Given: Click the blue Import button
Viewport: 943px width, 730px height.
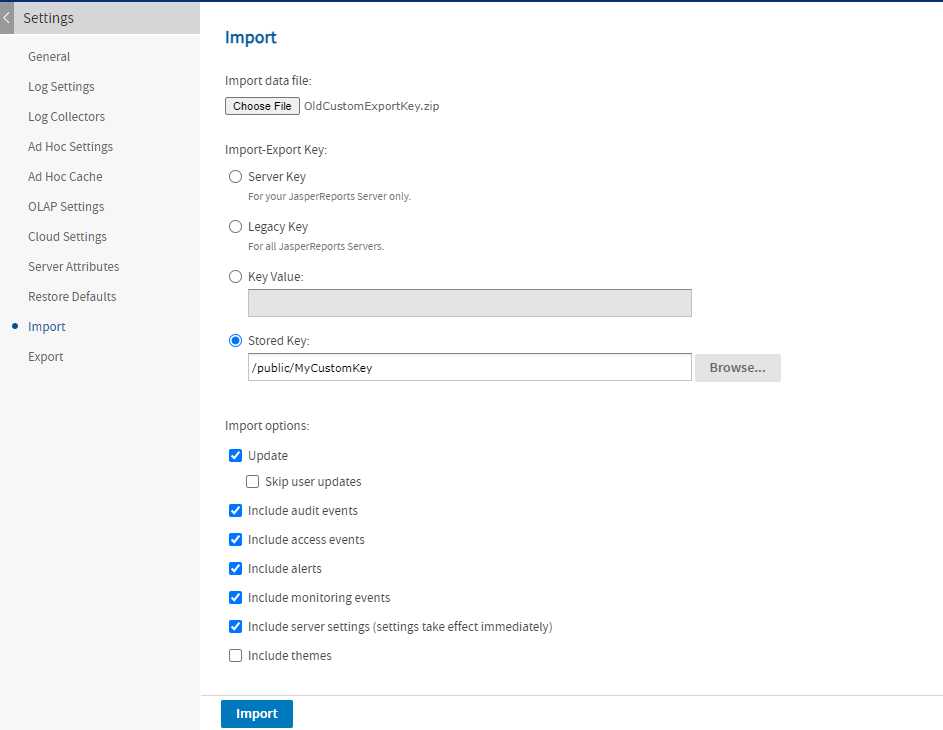Looking at the screenshot, I should point(257,714).
